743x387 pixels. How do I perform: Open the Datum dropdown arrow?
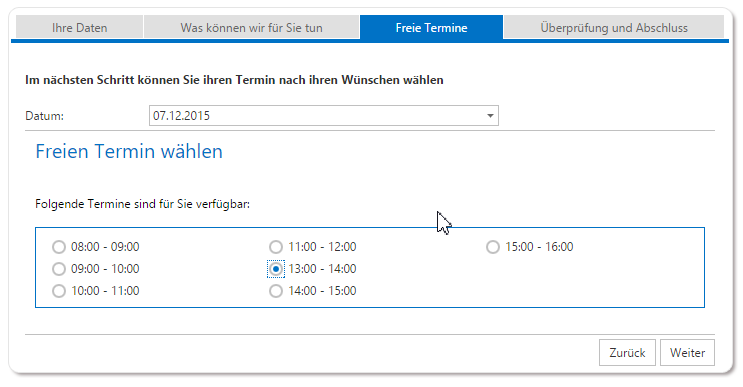490,116
